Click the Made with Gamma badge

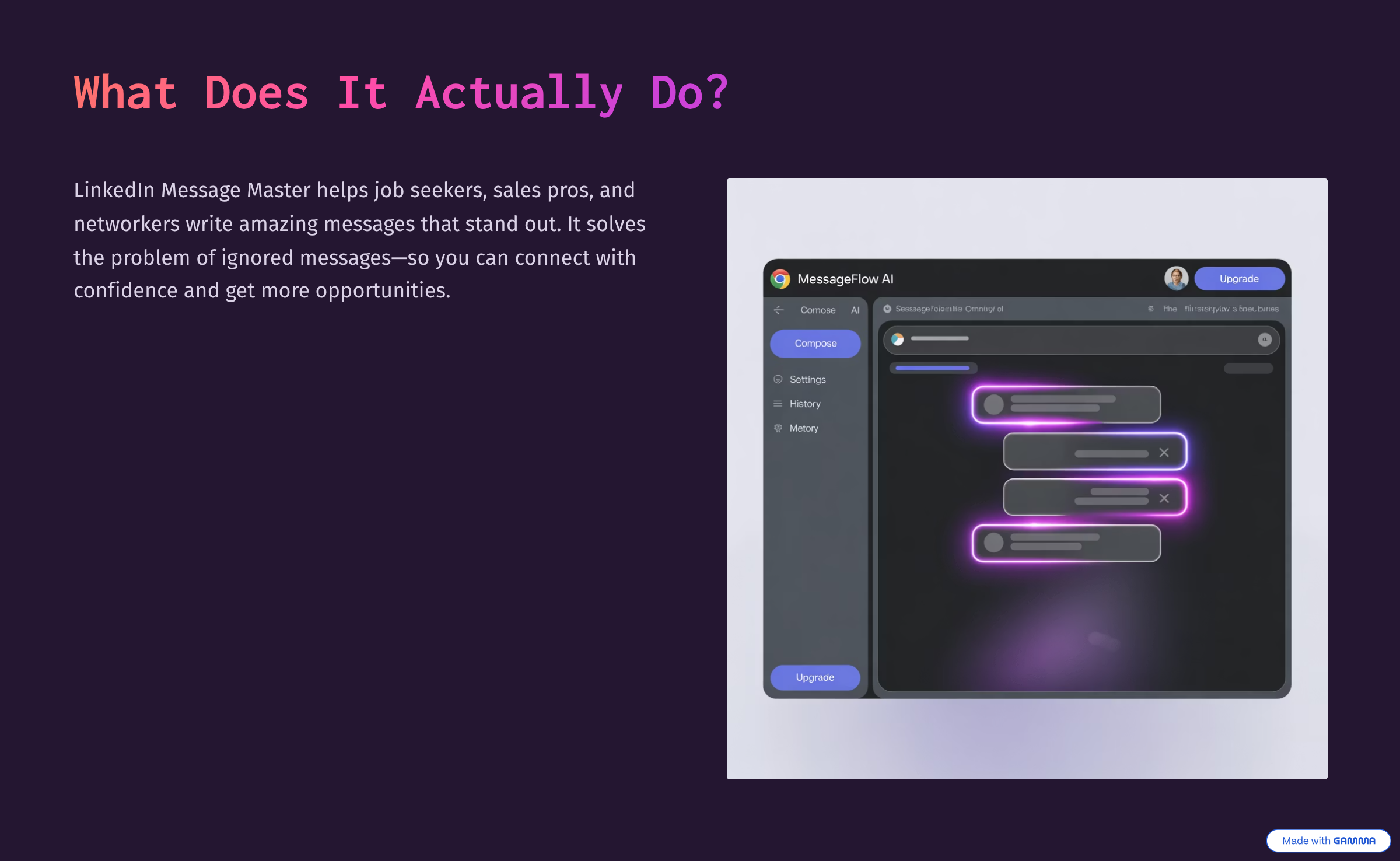(x=1328, y=841)
